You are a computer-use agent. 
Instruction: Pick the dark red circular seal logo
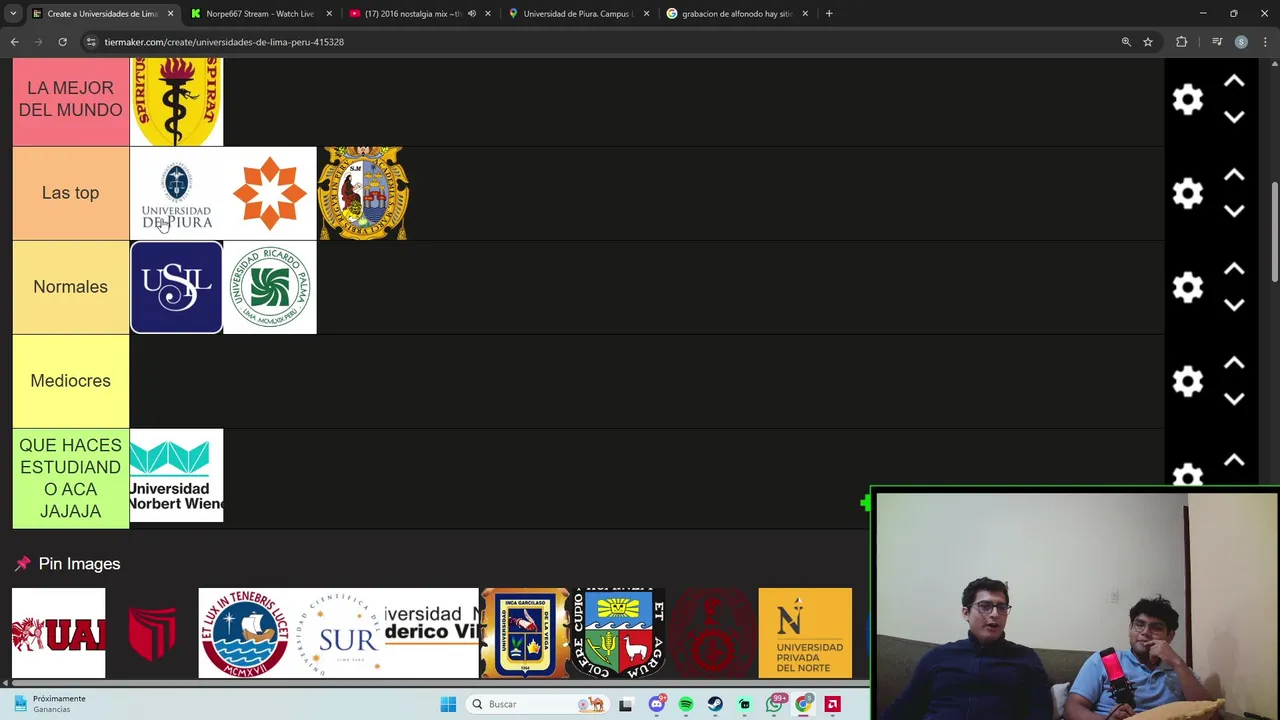[x=712, y=633]
